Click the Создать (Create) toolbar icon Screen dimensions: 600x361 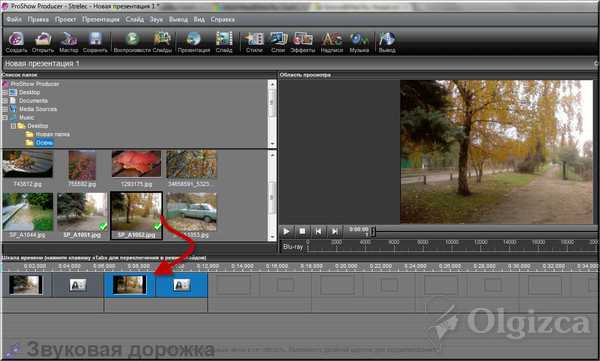point(16,42)
